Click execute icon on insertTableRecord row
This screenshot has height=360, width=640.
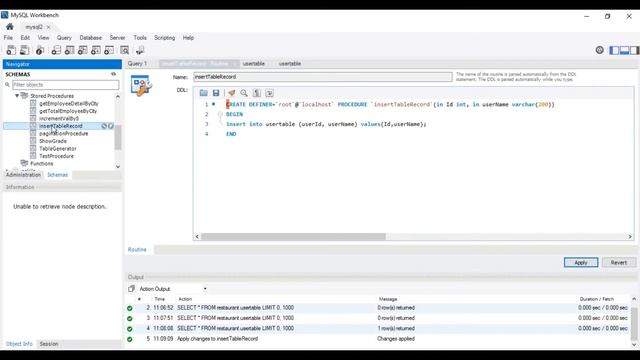click(x=111, y=126)
